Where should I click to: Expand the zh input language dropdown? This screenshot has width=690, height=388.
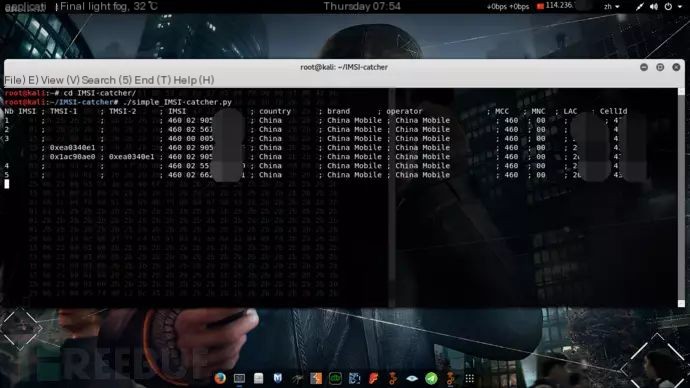pos(612,7)
